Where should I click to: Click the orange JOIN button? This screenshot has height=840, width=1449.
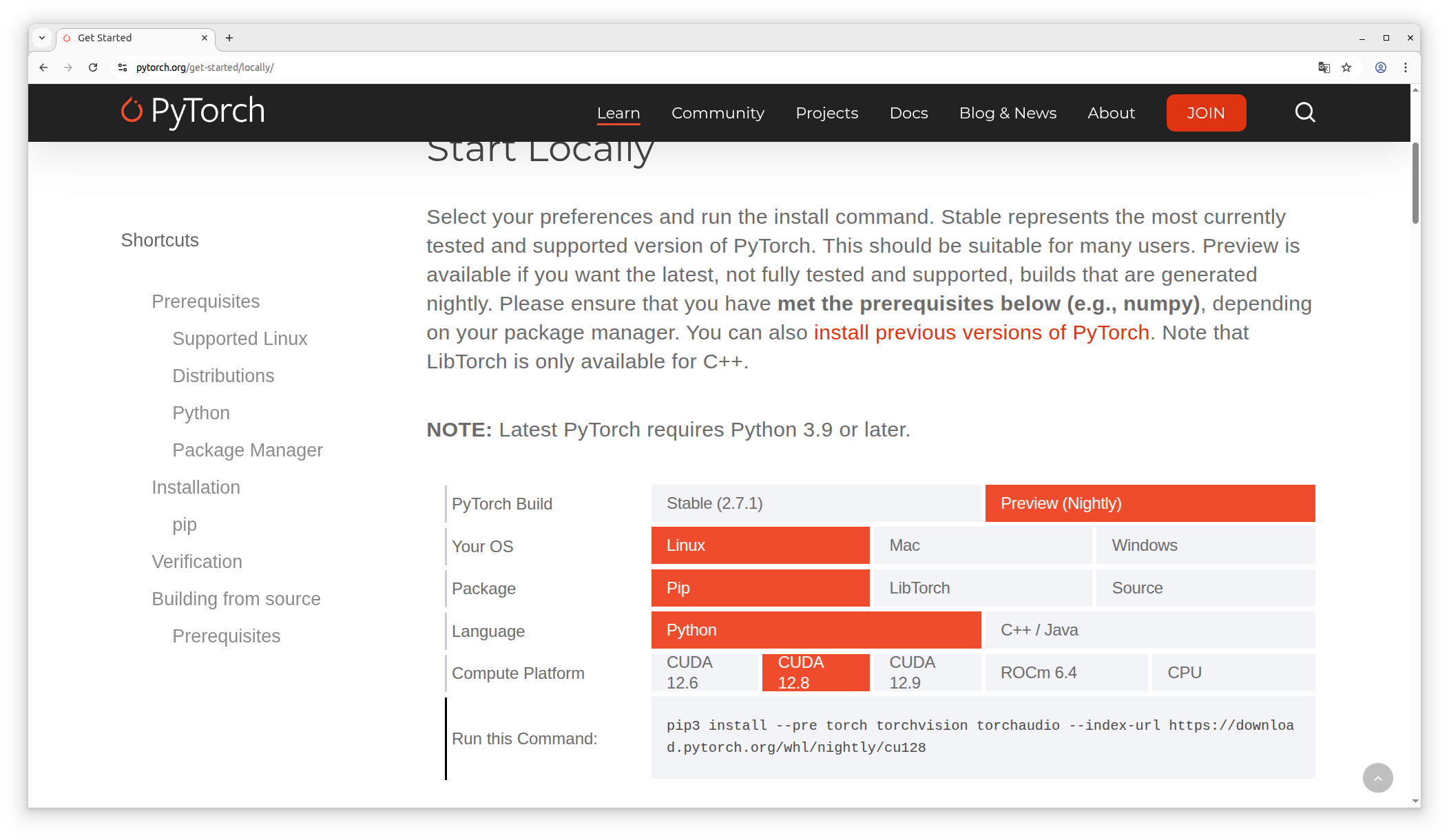1205,113
